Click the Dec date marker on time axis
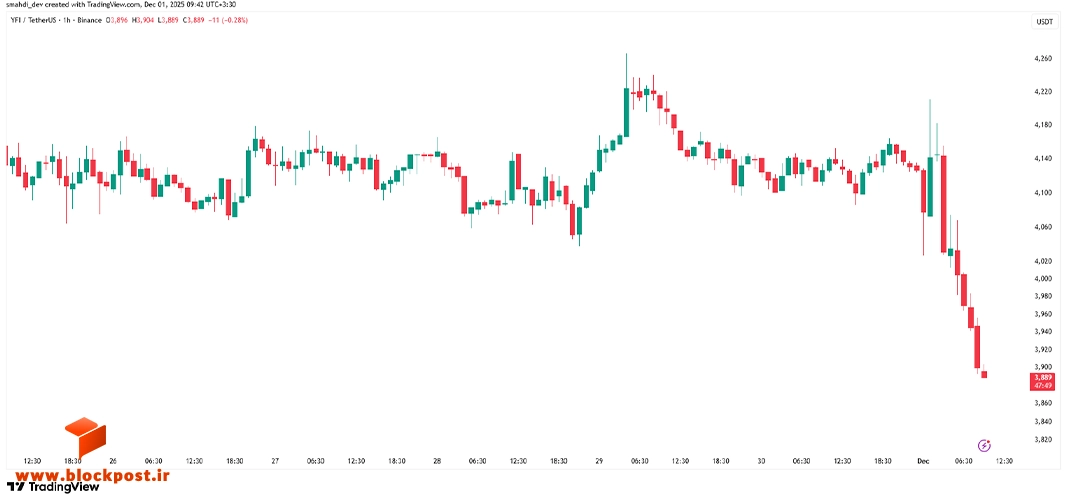The height and width of the screenshot is (500, 1066). pos(923,461)
